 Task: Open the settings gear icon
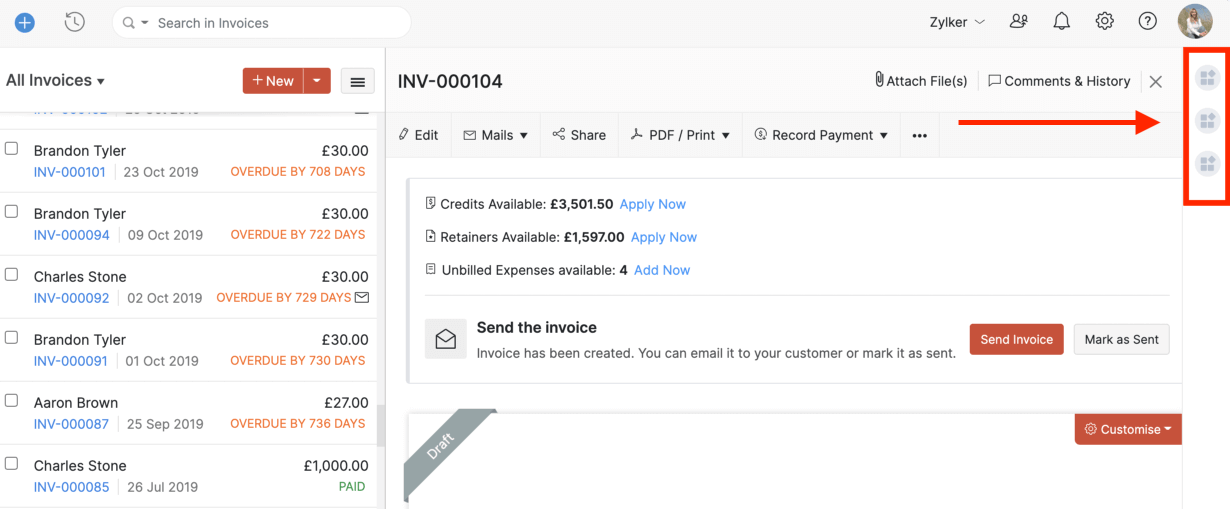pos(1104,21)
